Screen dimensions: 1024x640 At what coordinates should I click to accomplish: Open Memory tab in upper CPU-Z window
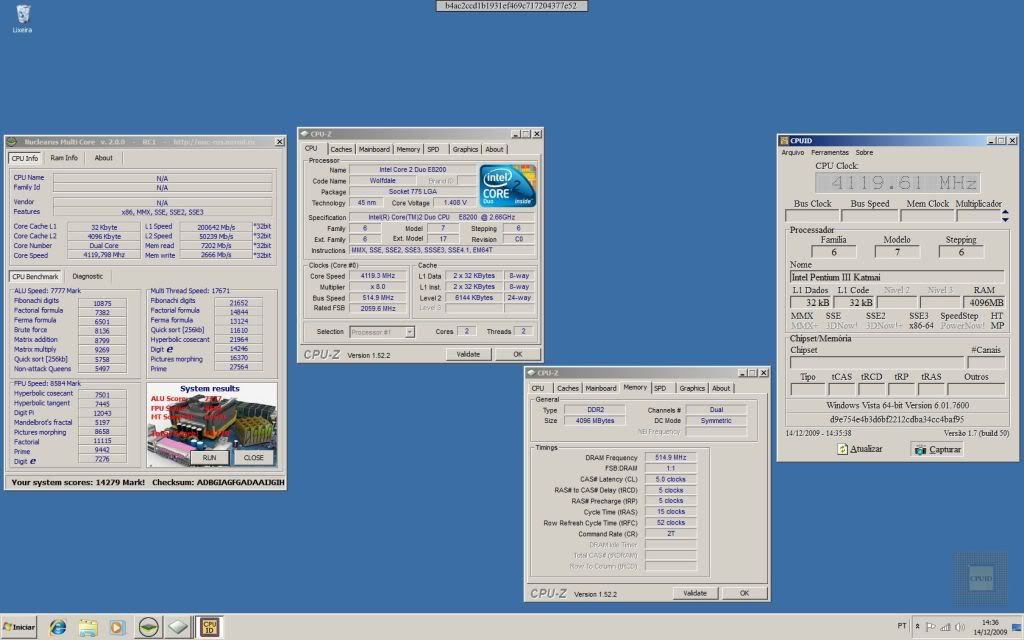[x=408, y=150]
